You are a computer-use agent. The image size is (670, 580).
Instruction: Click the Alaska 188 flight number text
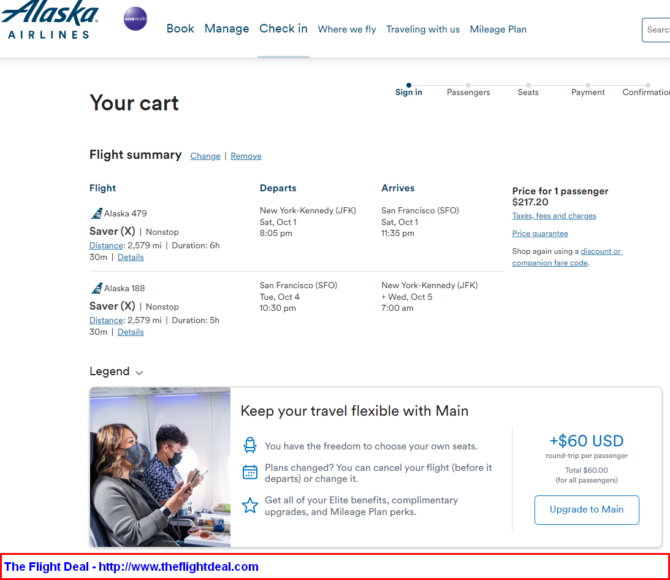click(x=125, y=288)
